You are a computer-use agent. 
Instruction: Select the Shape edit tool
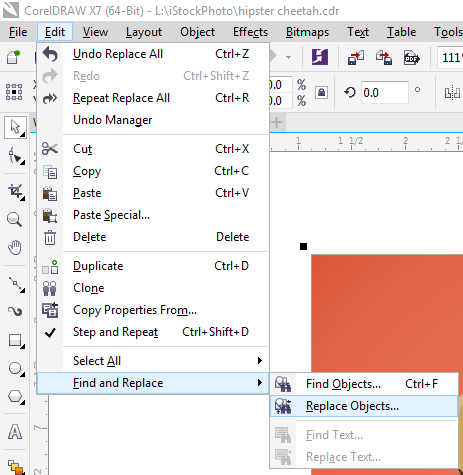[x=15, y=156]
